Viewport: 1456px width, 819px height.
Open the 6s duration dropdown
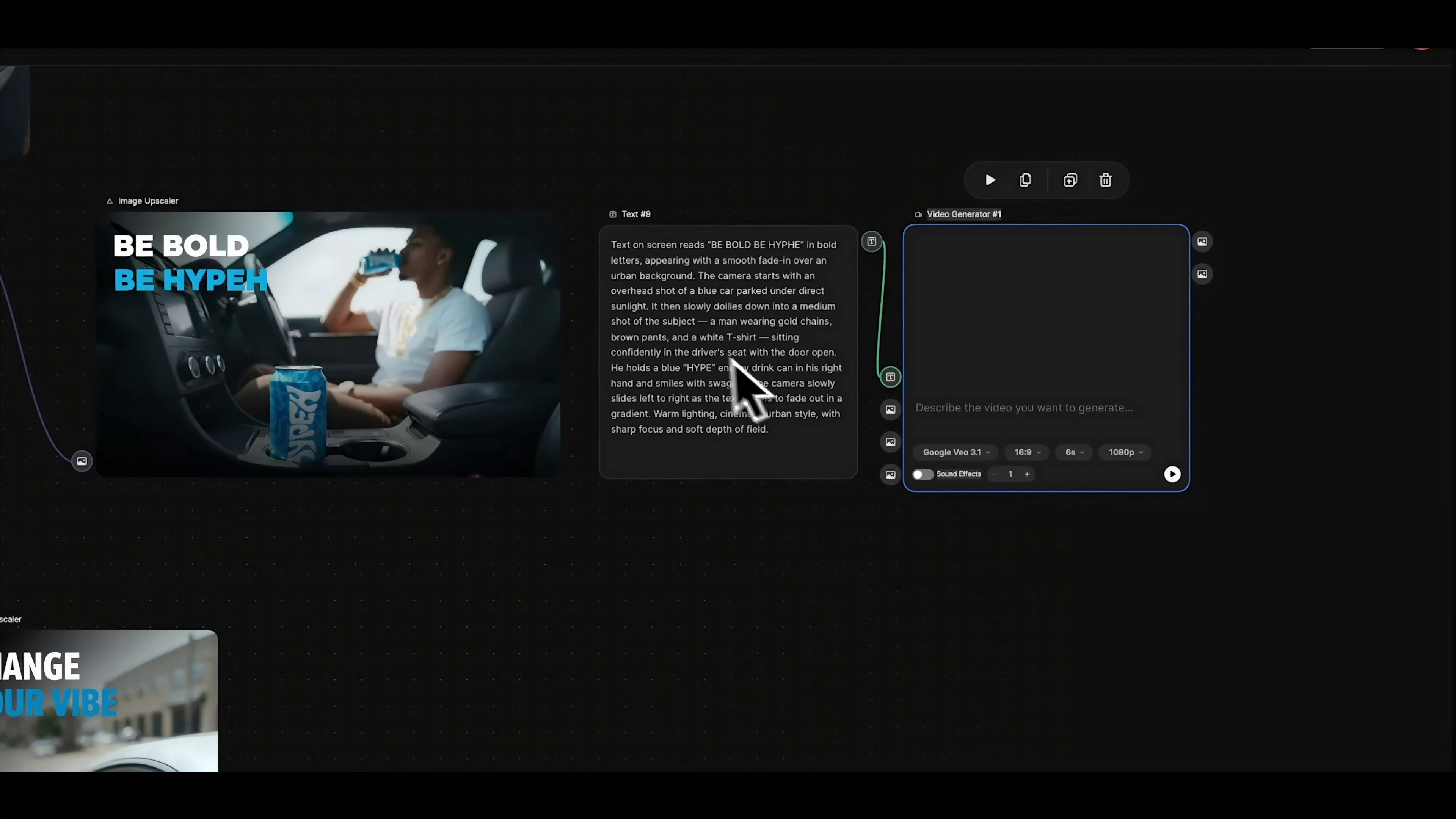point(1075,452)
